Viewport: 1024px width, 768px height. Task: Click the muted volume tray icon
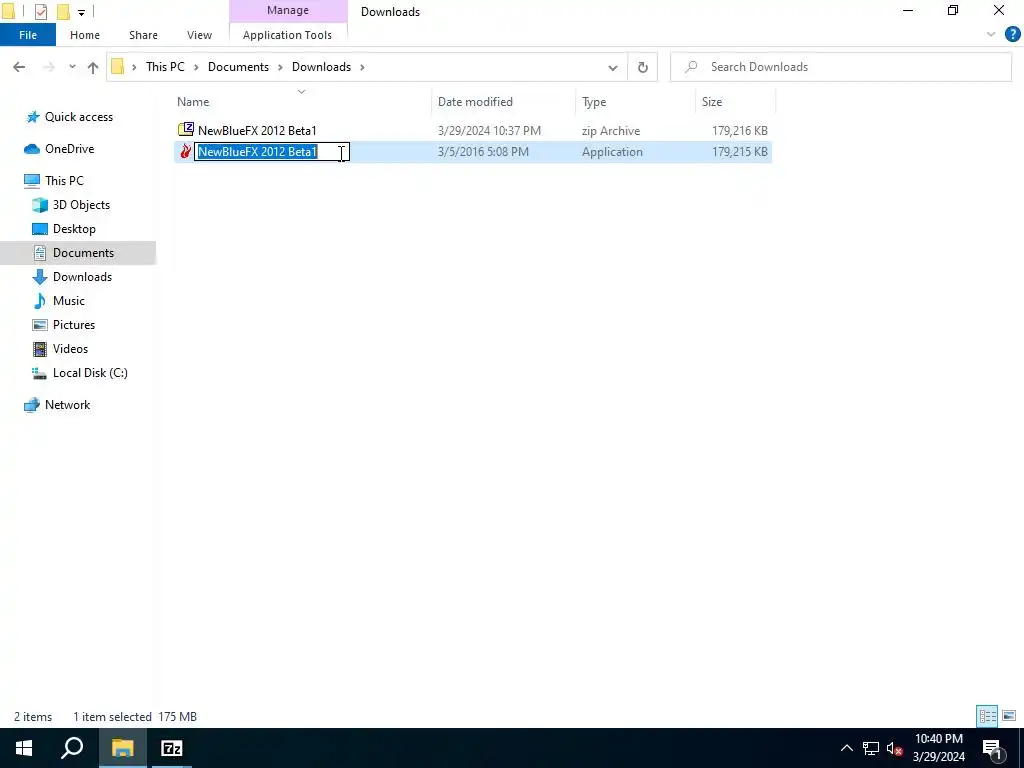pos(894,748)
